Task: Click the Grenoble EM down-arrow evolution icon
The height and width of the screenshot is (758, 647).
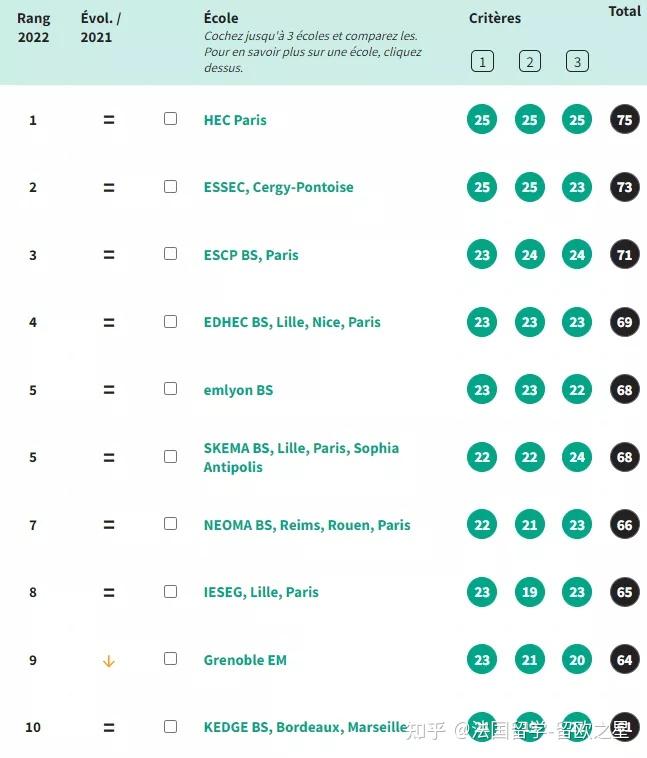Action: (x=109, y=660)
